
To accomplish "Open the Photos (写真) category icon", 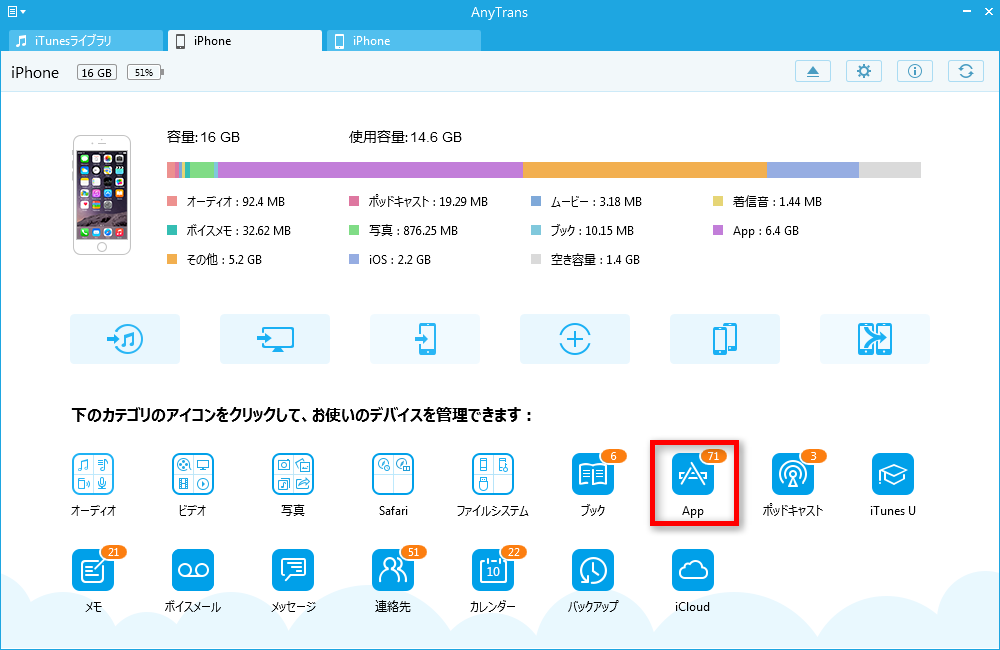I will (x=293, y=474).
